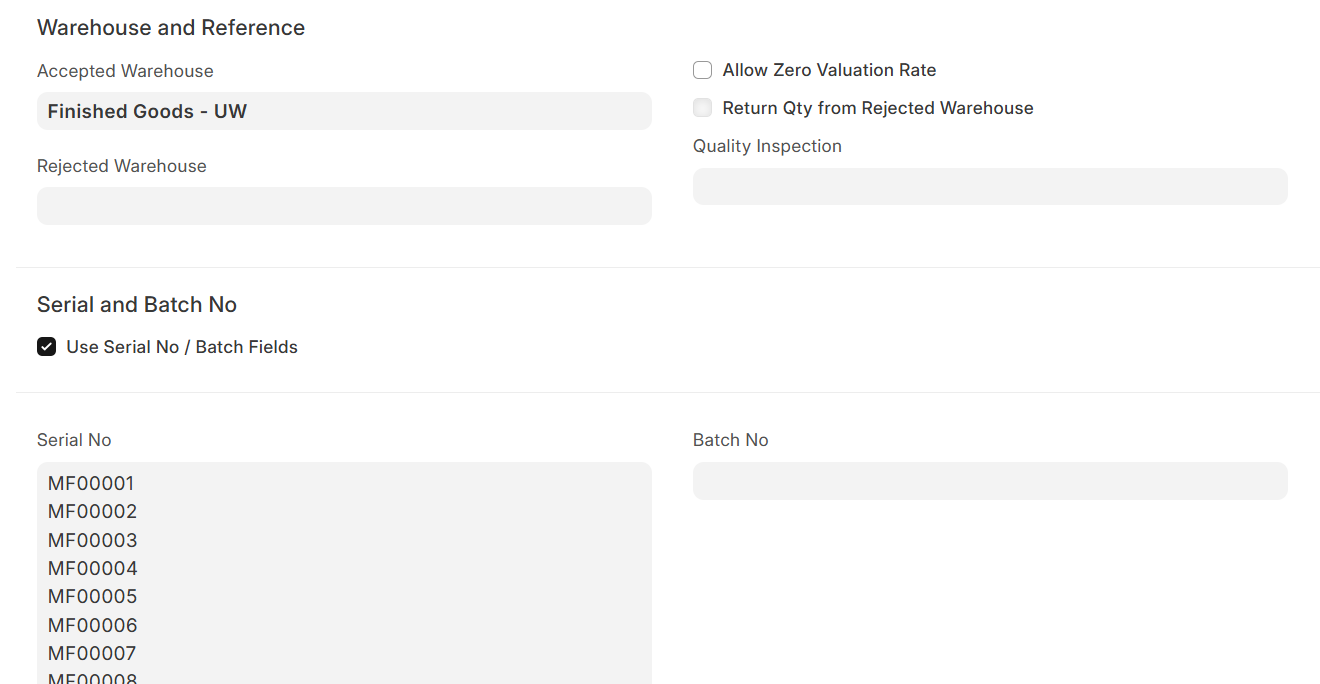Enable Allow Zero Valuation Rate checkbox
The image size is (1320, 684).
coord(702,70)
